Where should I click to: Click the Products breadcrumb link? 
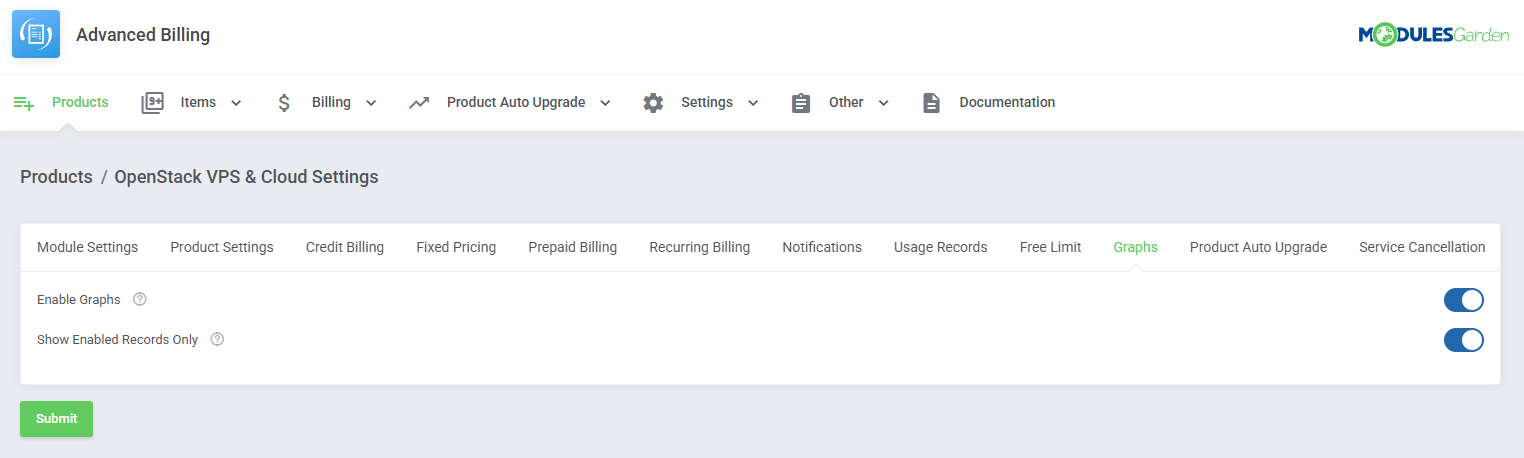[x=56, y=177]
